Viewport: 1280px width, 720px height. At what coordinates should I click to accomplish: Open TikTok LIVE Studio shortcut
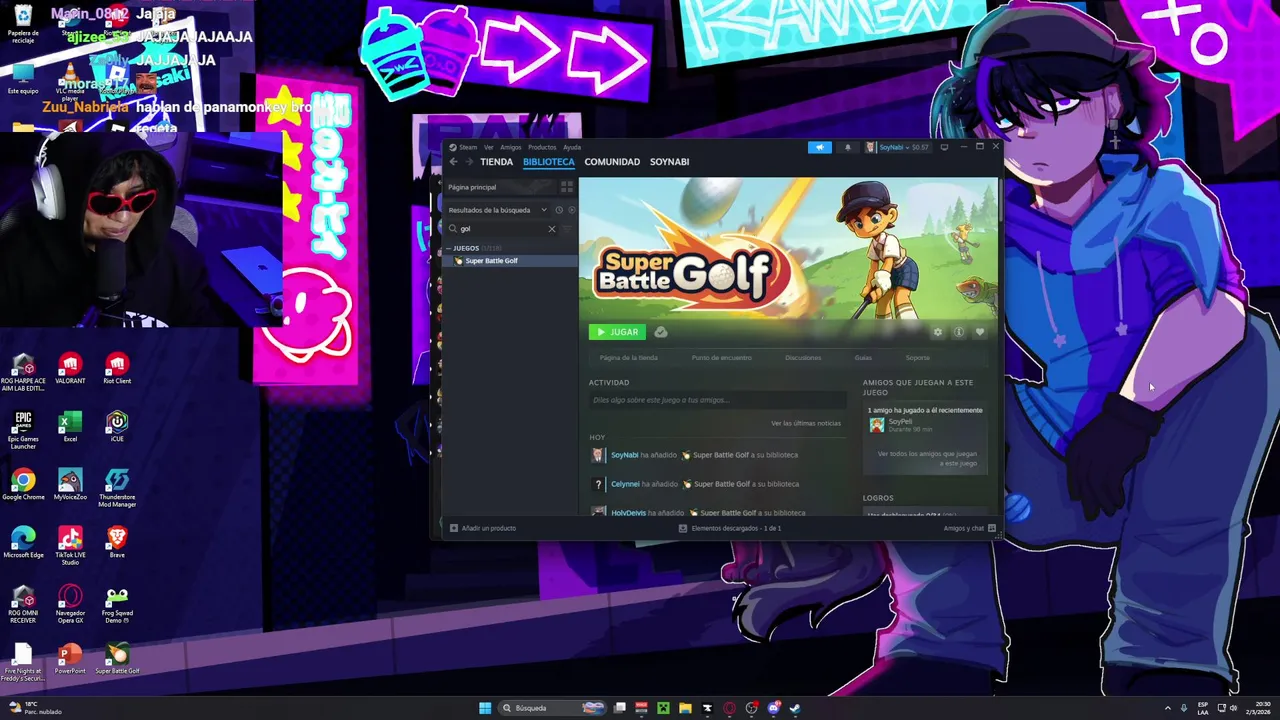70,546
